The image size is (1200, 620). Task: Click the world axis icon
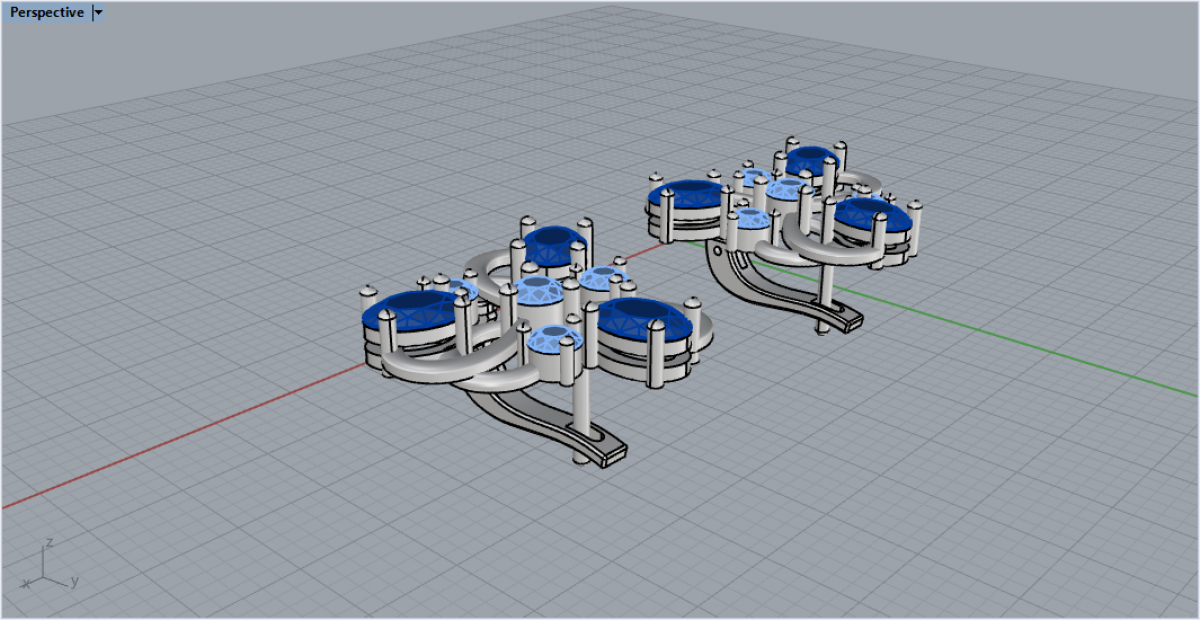pos(50,565)
